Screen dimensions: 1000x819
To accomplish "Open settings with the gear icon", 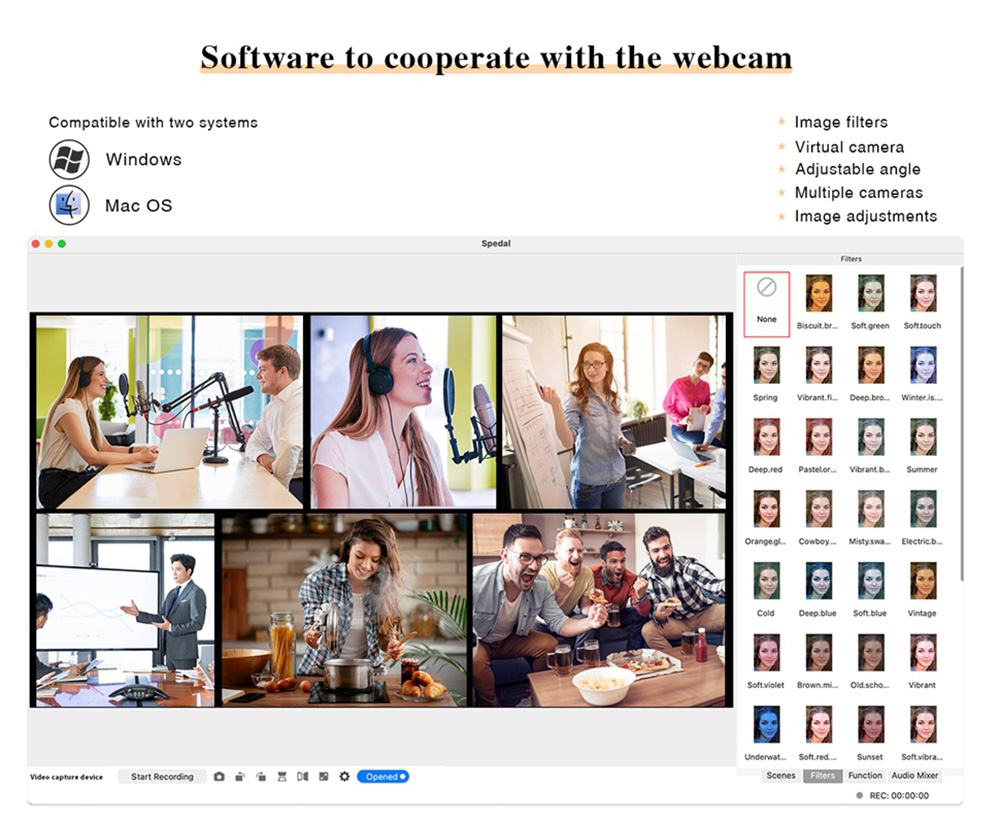I will 345,777.
